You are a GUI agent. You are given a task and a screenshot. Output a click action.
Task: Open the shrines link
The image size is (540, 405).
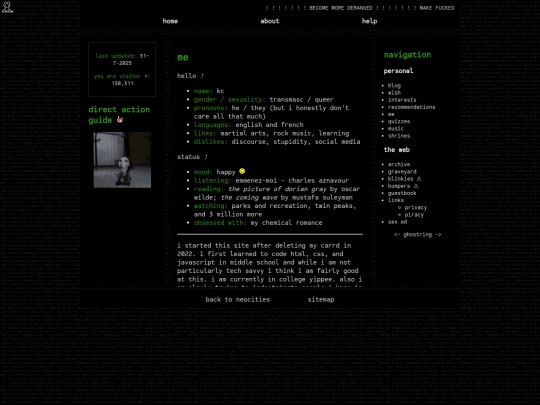pos(399,136)
